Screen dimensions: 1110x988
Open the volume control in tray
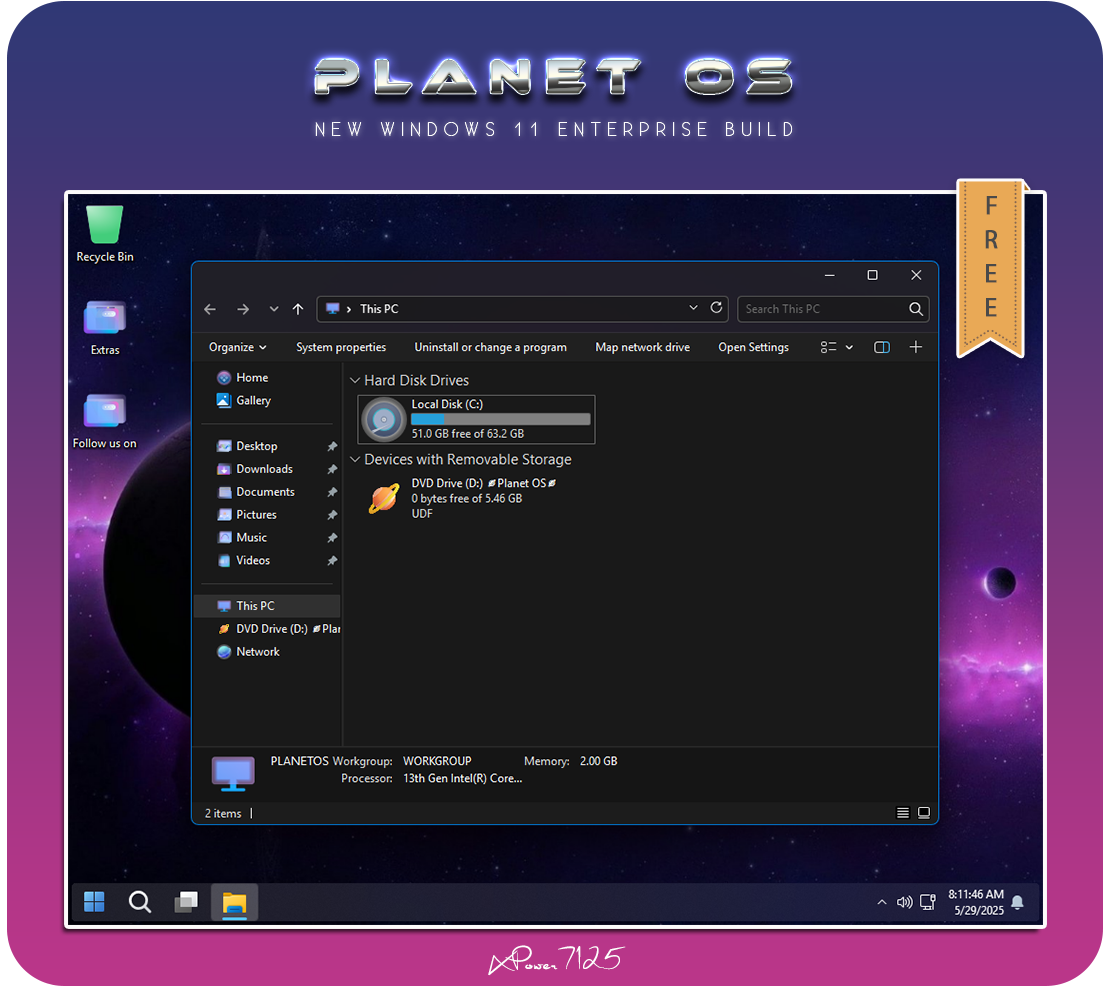point(905,902)
